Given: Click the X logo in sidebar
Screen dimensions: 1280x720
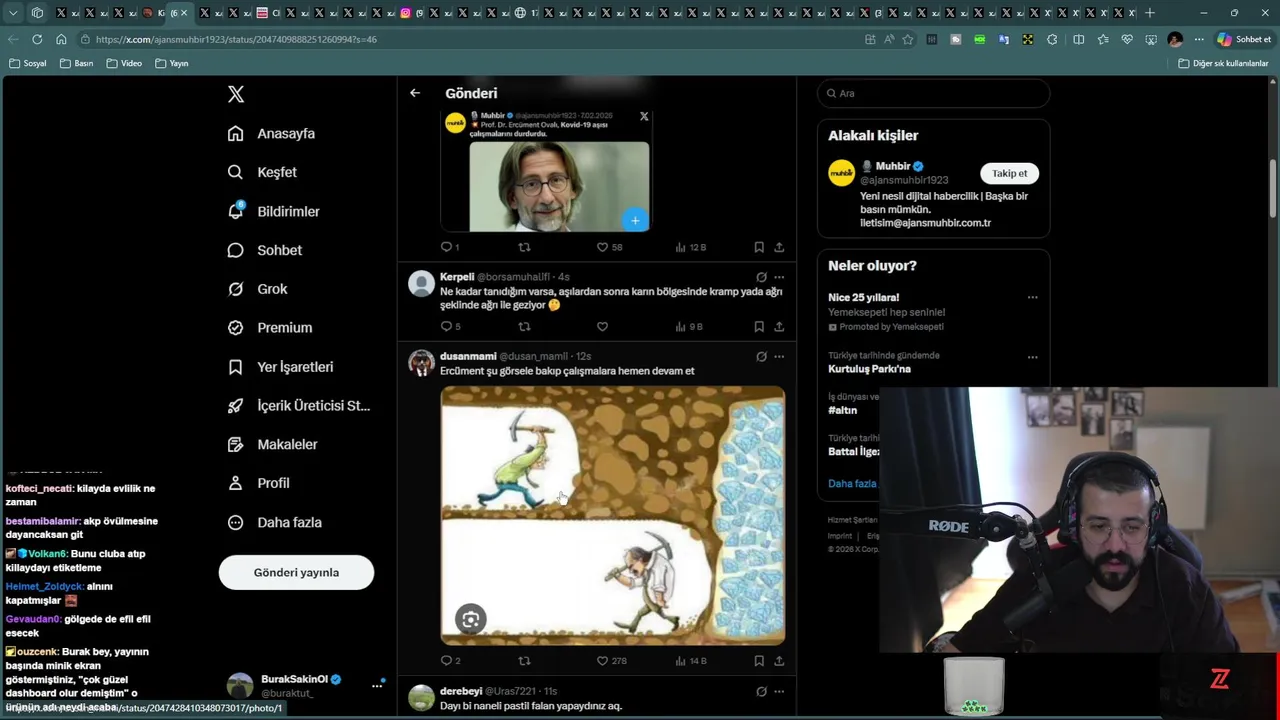Looking at the screenshot, I should [x=236, y=94].
